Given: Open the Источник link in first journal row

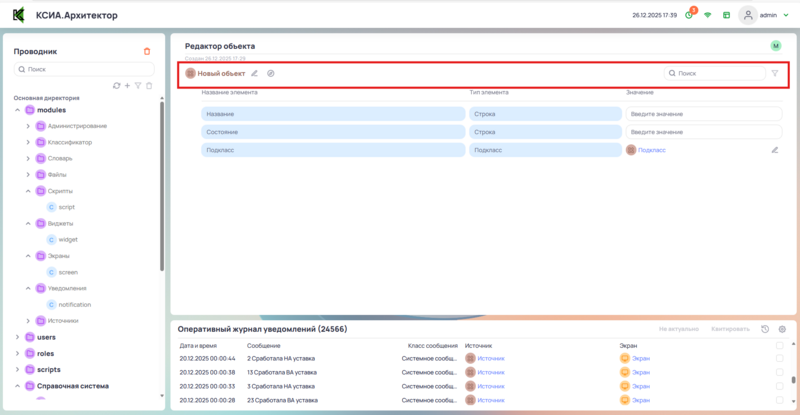Looking at the screenshot, I should click(491, 358).
